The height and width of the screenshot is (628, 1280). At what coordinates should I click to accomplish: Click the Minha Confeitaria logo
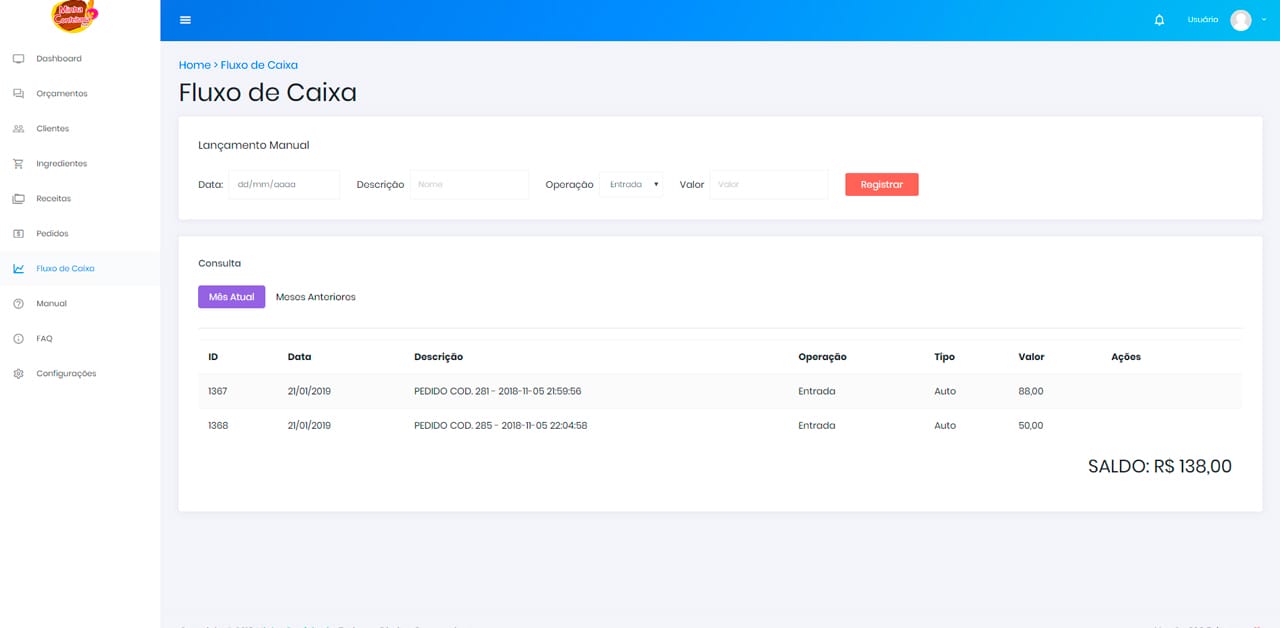point(75,16)
